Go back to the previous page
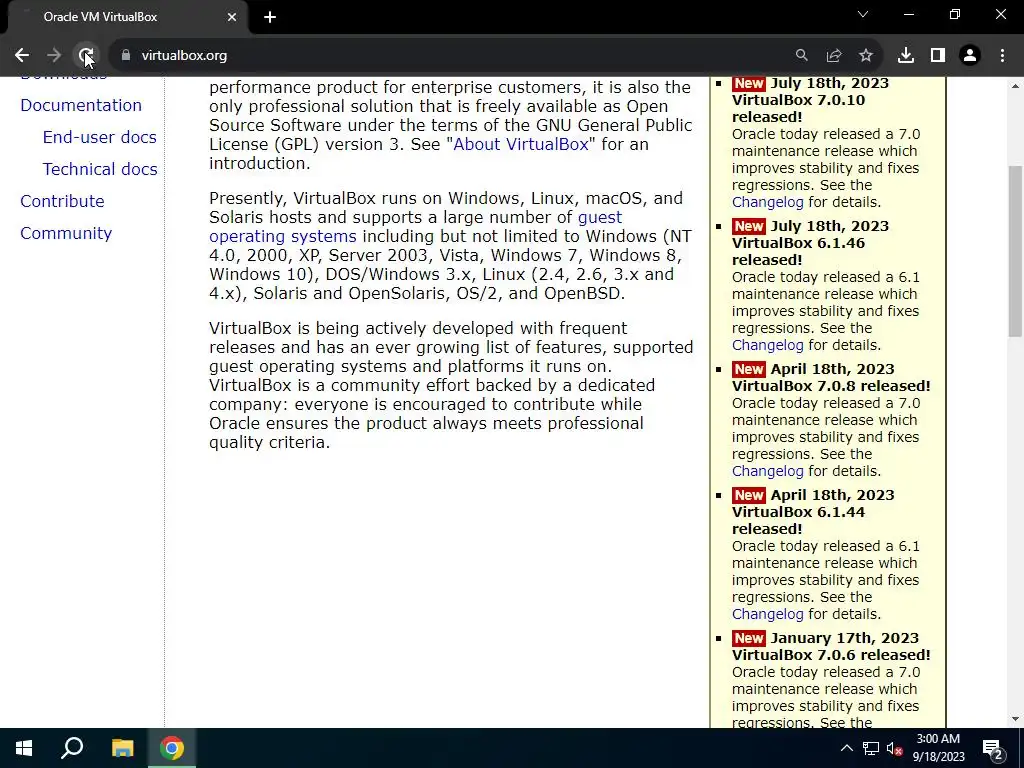1024x768 pixels. (22, 56)
